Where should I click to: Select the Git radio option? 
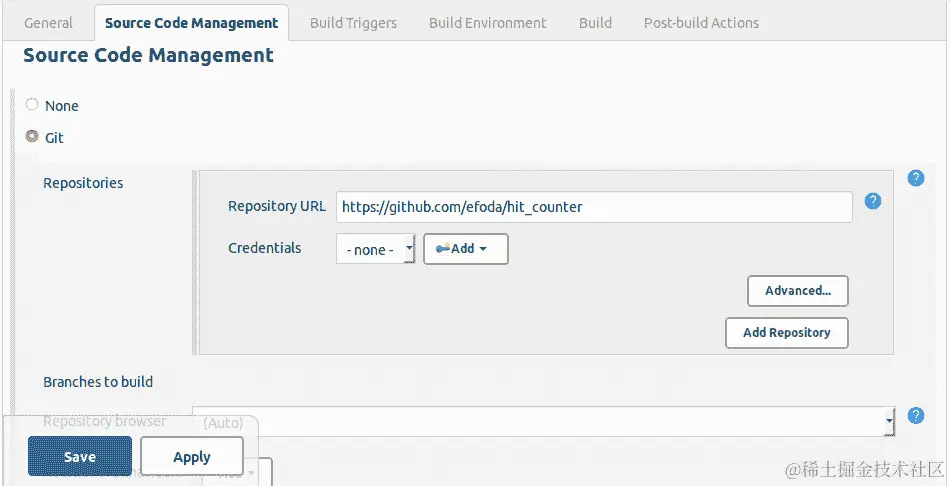click(32, 136)
